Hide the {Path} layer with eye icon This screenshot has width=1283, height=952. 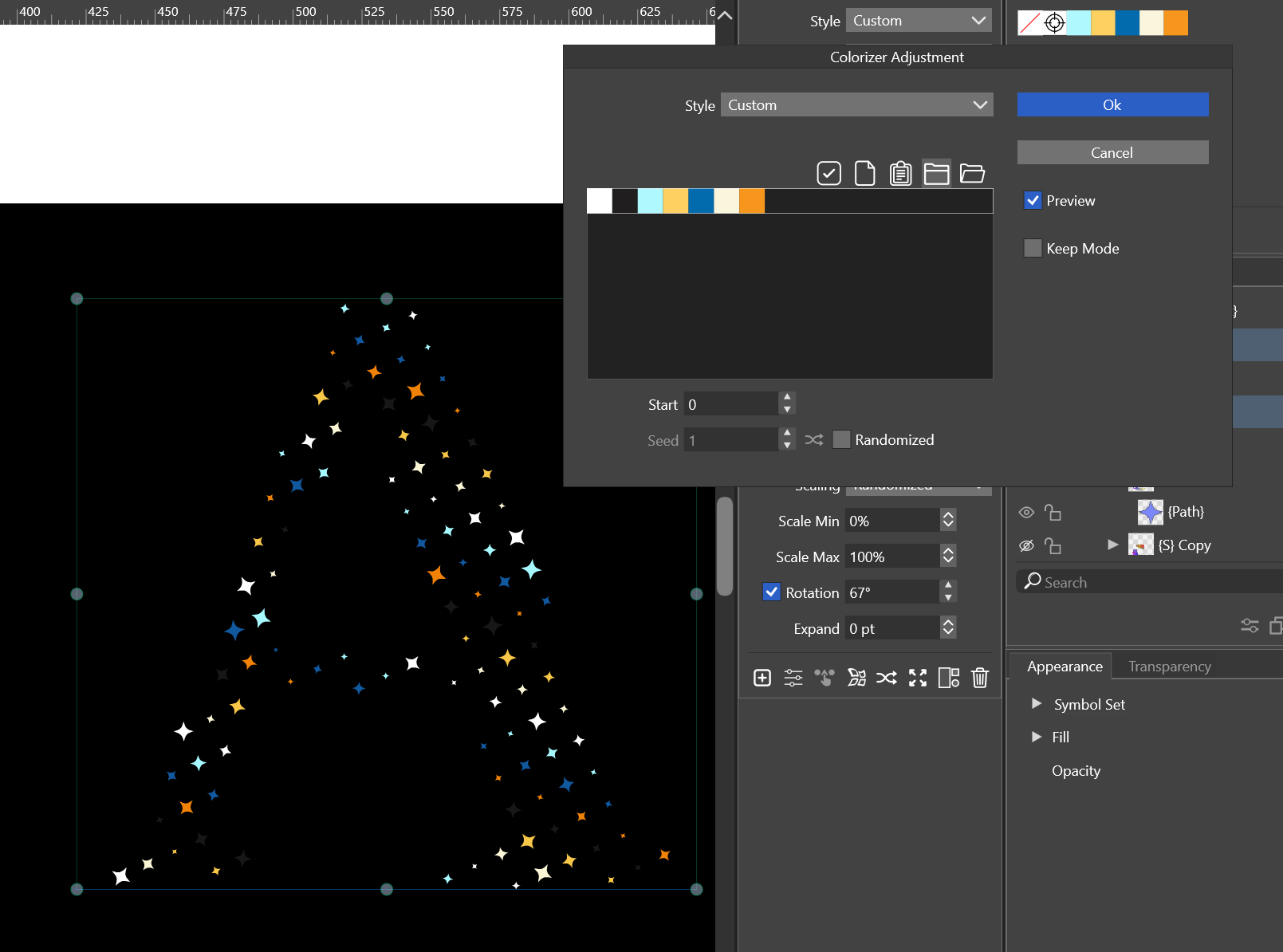[x=1026, y=512]
